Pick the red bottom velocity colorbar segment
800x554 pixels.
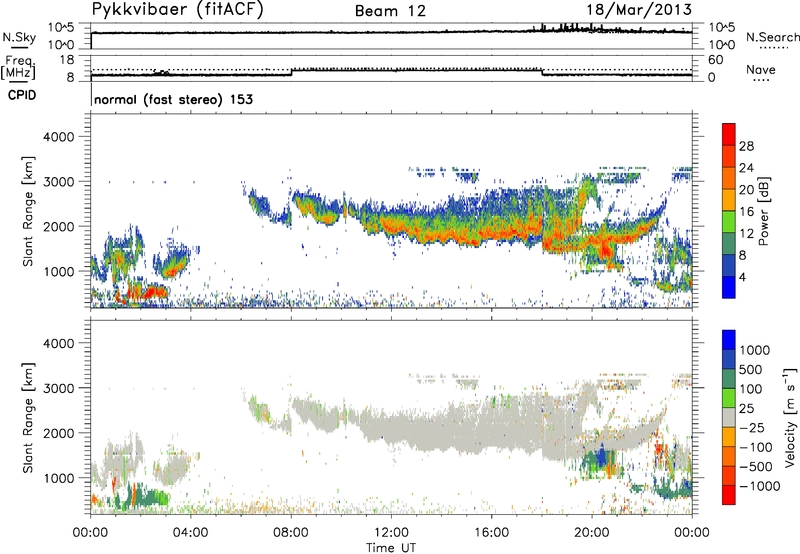point(729,495)
